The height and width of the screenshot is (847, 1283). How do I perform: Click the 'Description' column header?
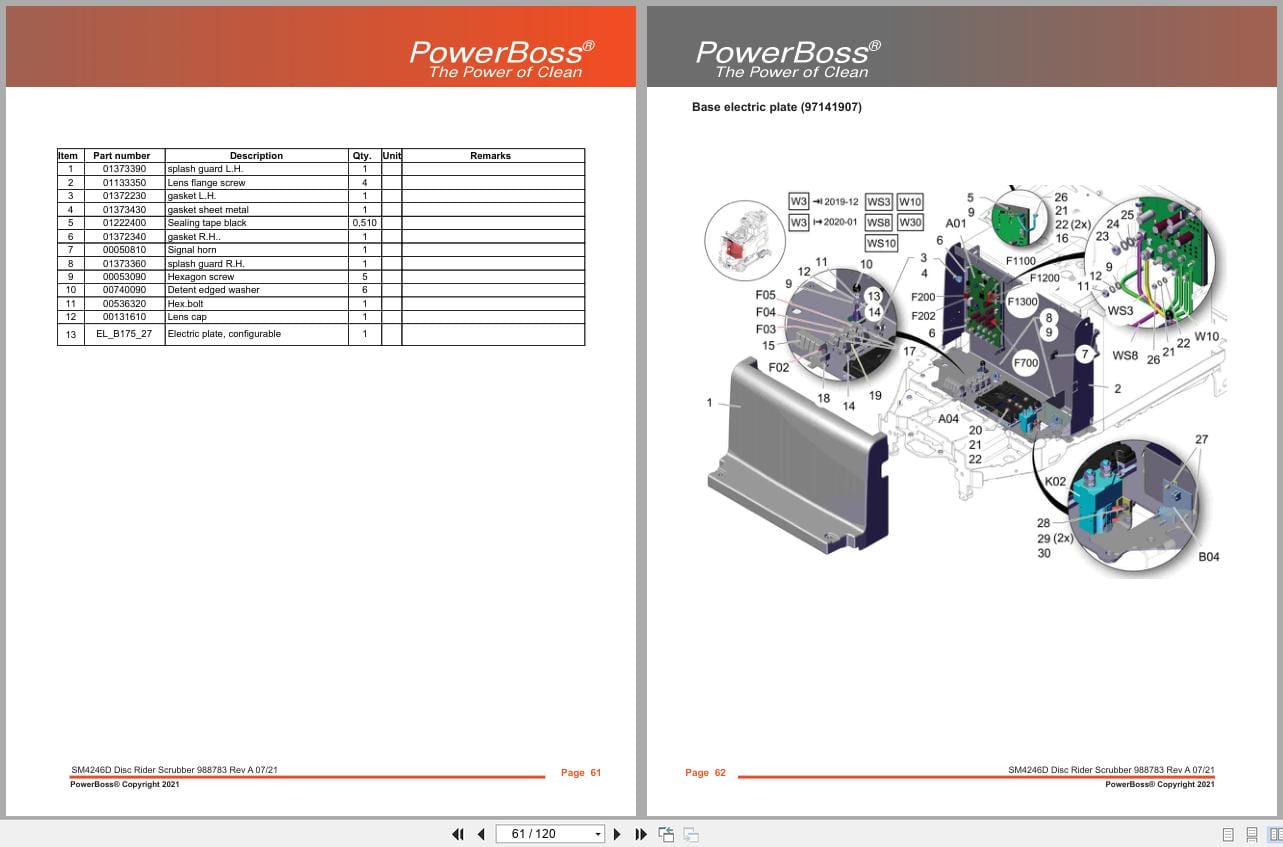coord(256,156)
